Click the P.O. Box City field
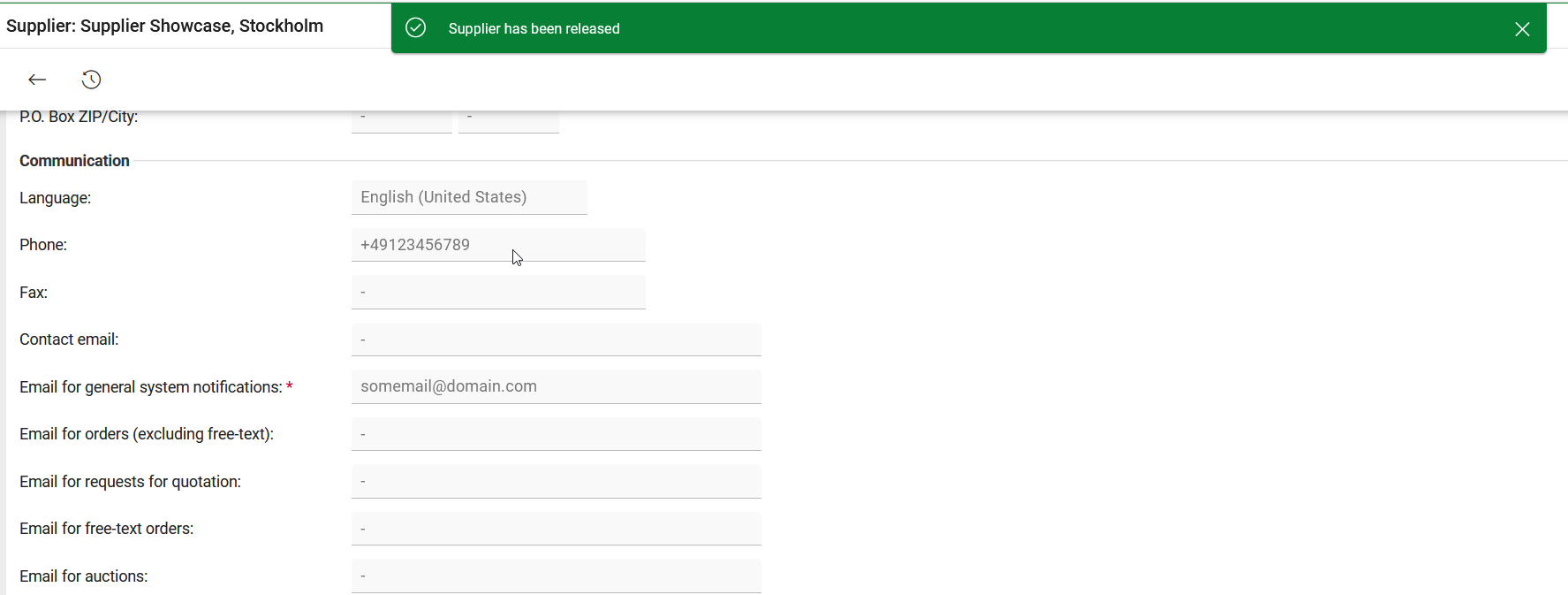The width and height of the screenshot is (1568, 595). (x=508, y=119)
